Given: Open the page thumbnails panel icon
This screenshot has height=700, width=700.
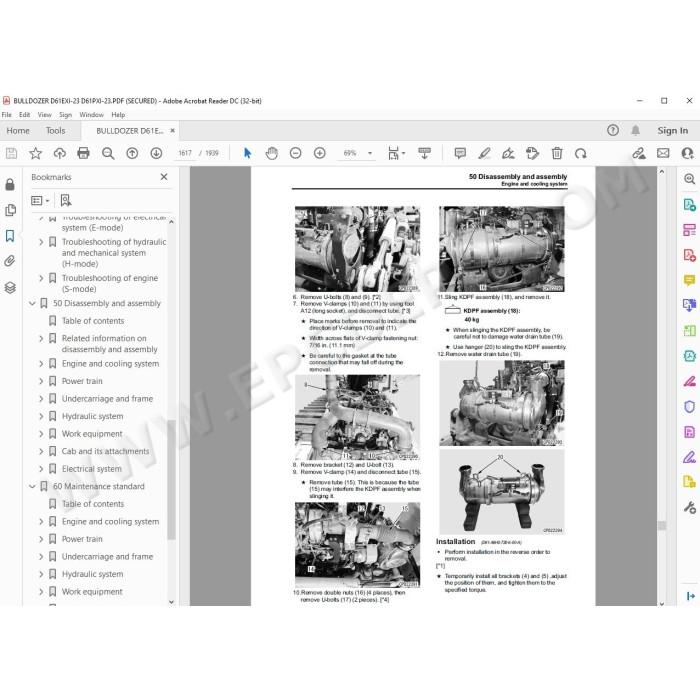Looking at the screenshot, I should tap(10, 210).
